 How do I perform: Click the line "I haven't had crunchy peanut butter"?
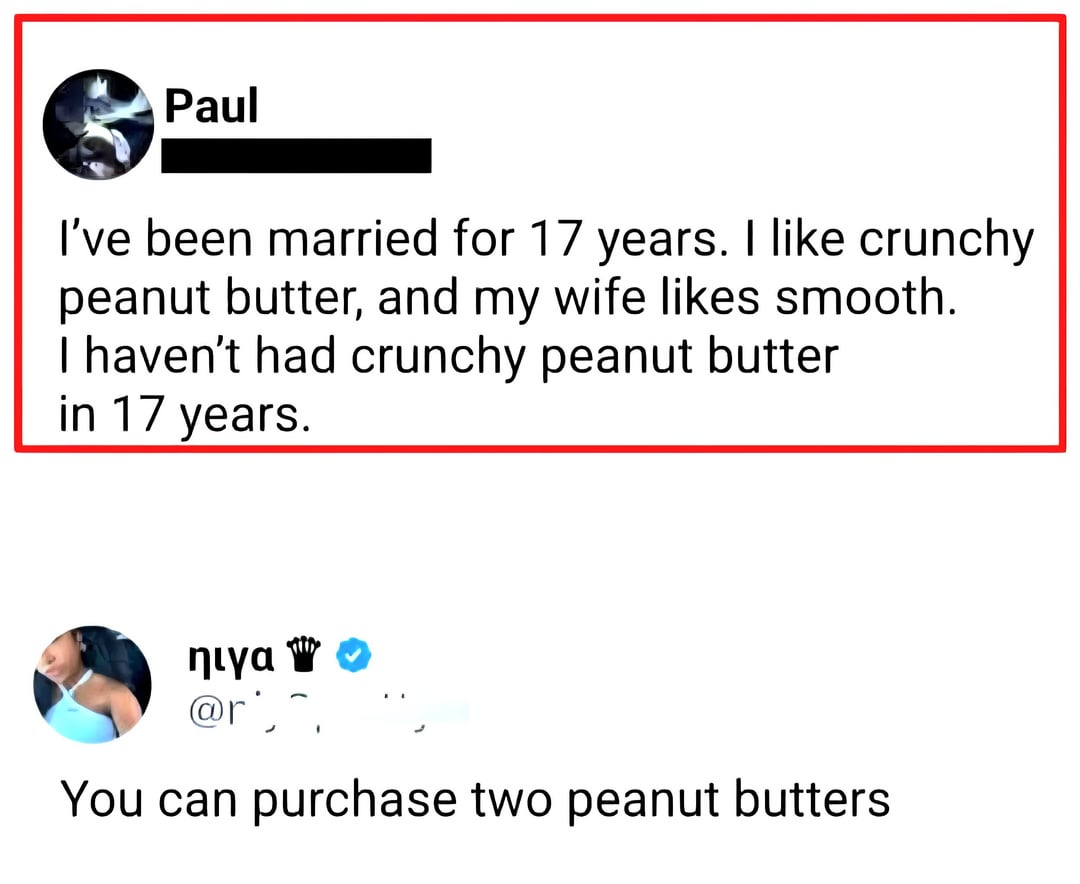point(447,357)
